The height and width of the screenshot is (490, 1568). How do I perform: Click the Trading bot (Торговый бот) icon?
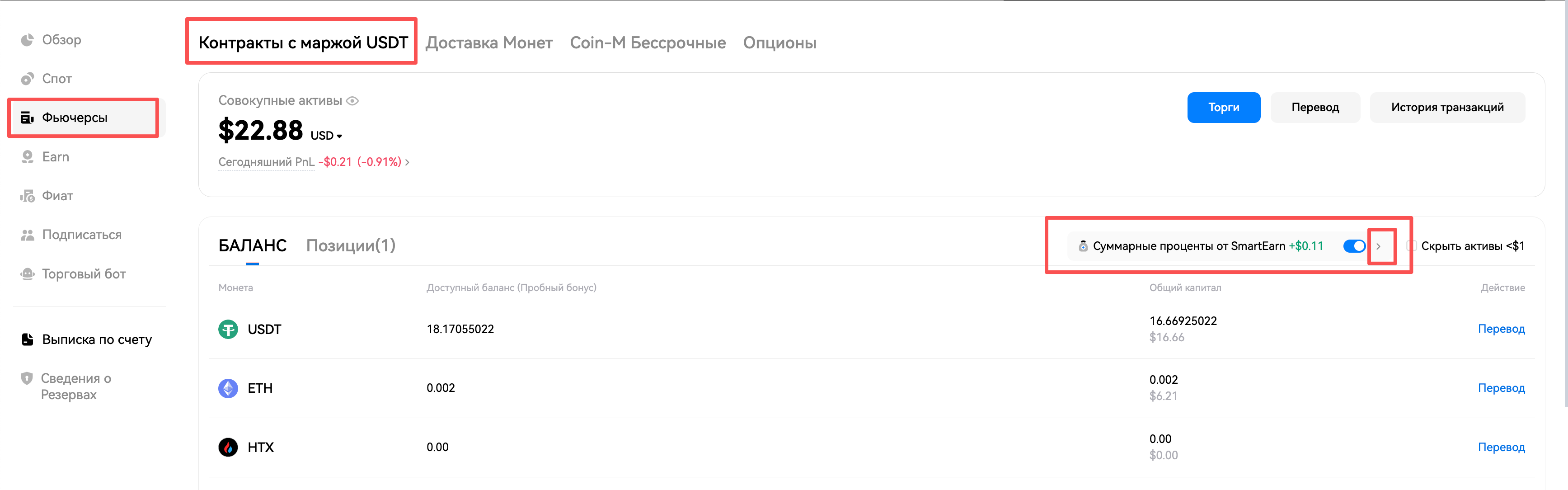pos(27,274)
